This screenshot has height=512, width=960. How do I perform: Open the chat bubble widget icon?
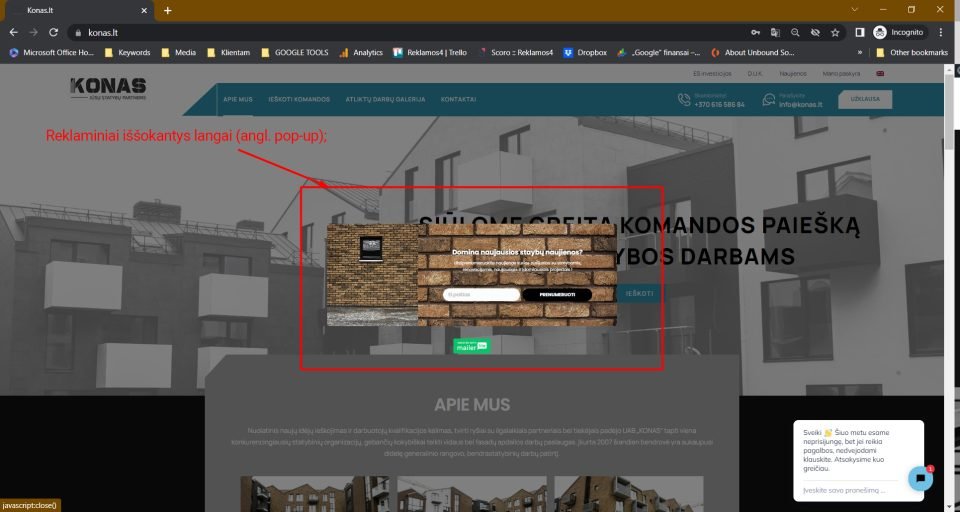tap(919, 478)
